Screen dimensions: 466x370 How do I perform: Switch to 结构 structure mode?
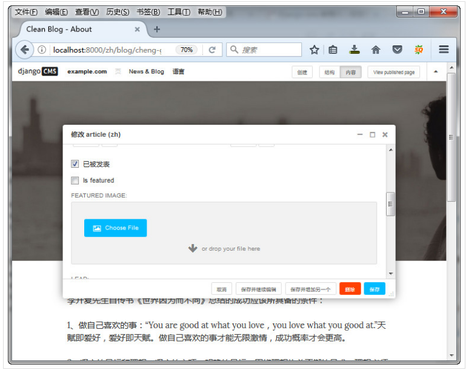tap(329, 72)
